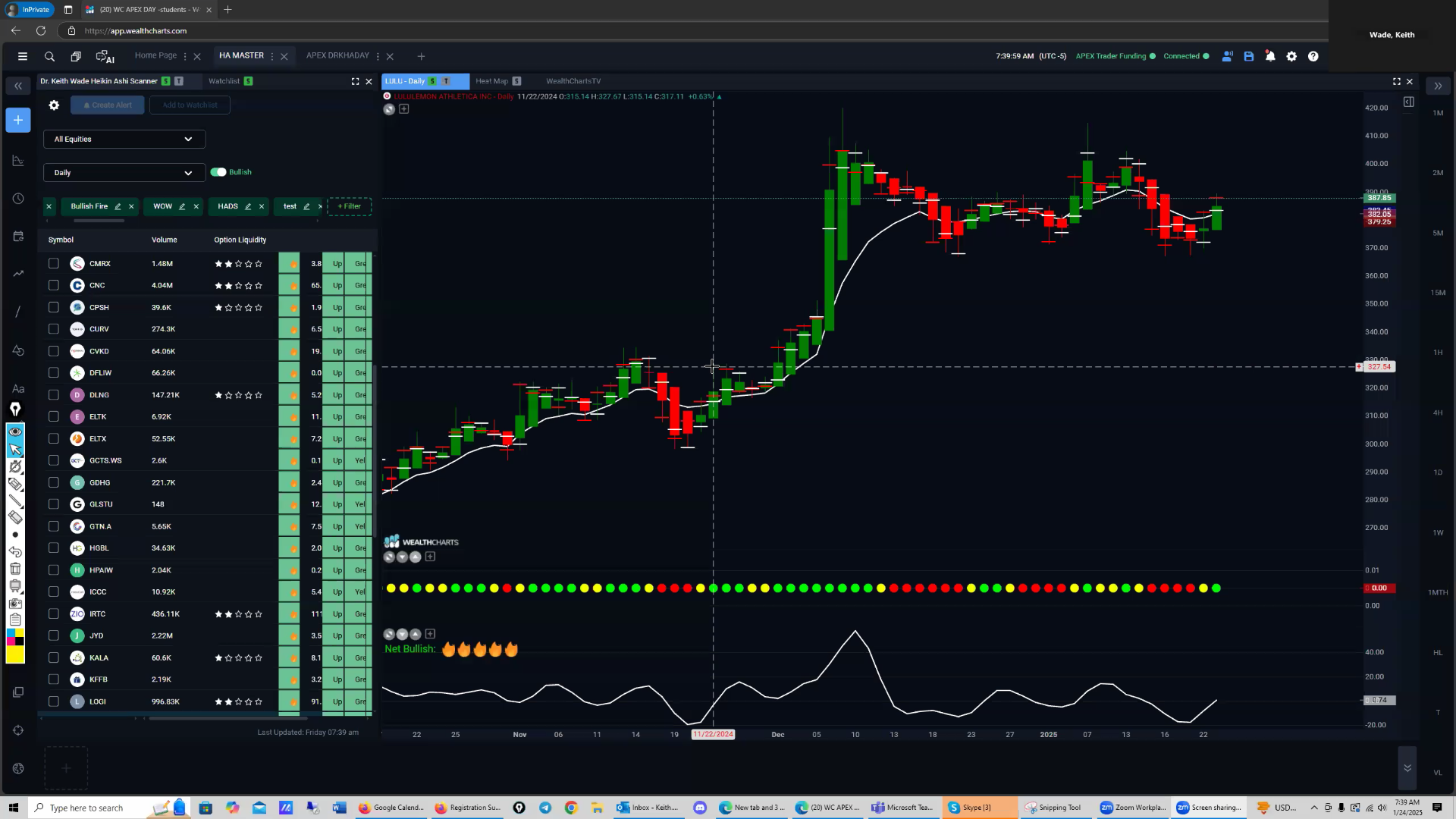
Task: Check the LOGI row checkbox
Action: tap(53, 701)
